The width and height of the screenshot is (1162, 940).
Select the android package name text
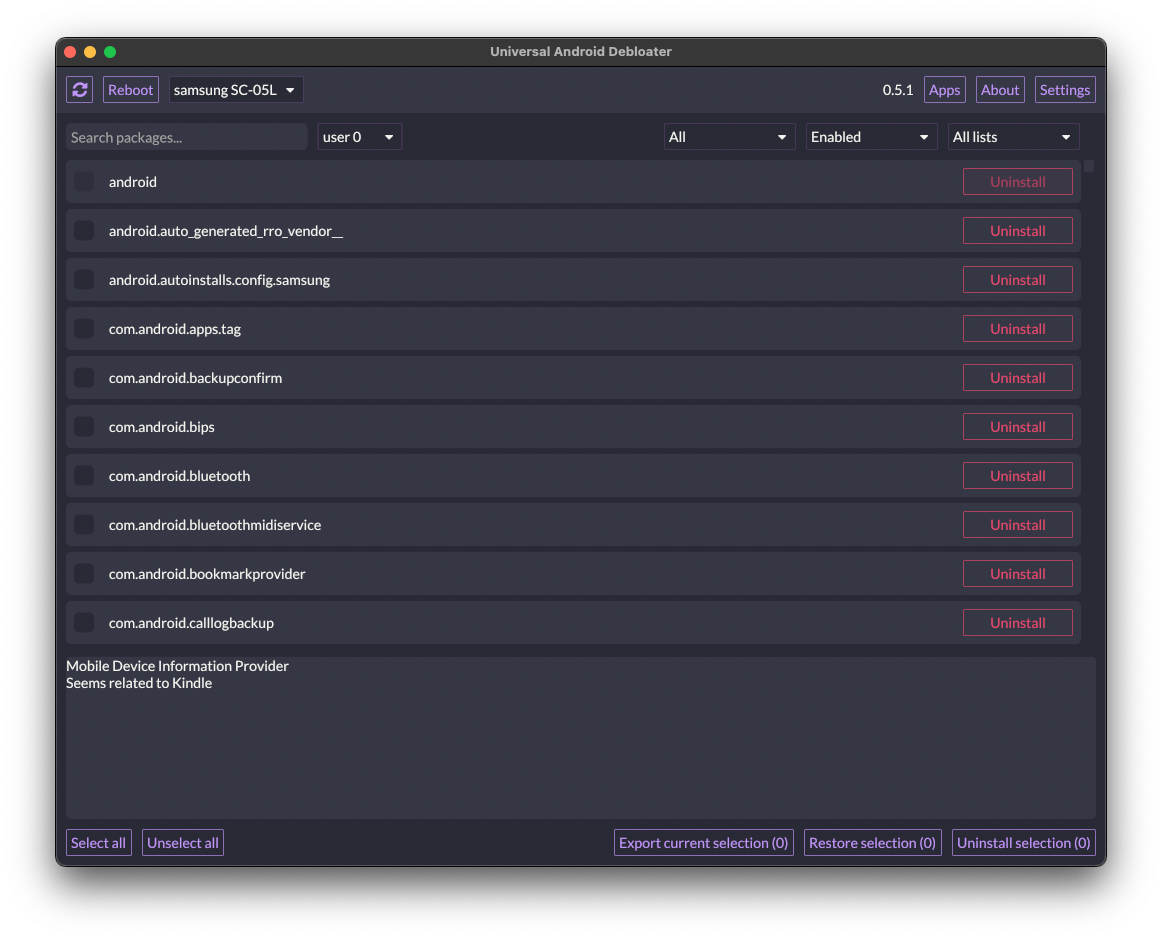click(133, 182)
